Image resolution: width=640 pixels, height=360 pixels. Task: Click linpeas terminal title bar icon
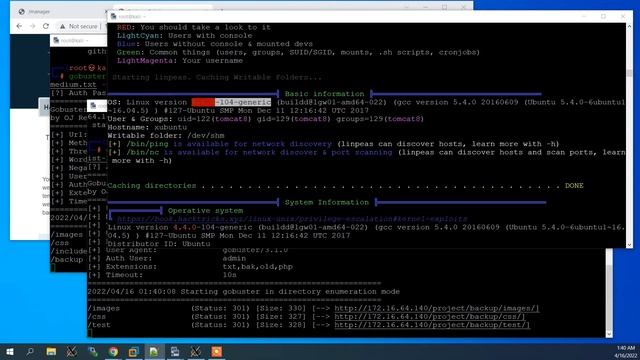click(113, 16)
